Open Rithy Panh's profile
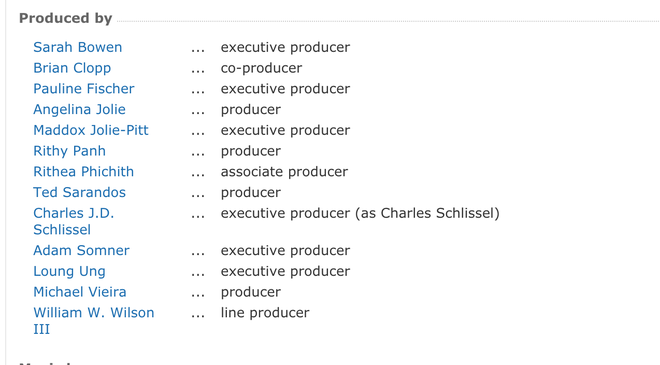This screenshot has width=660, height=365. click(69, 151)
